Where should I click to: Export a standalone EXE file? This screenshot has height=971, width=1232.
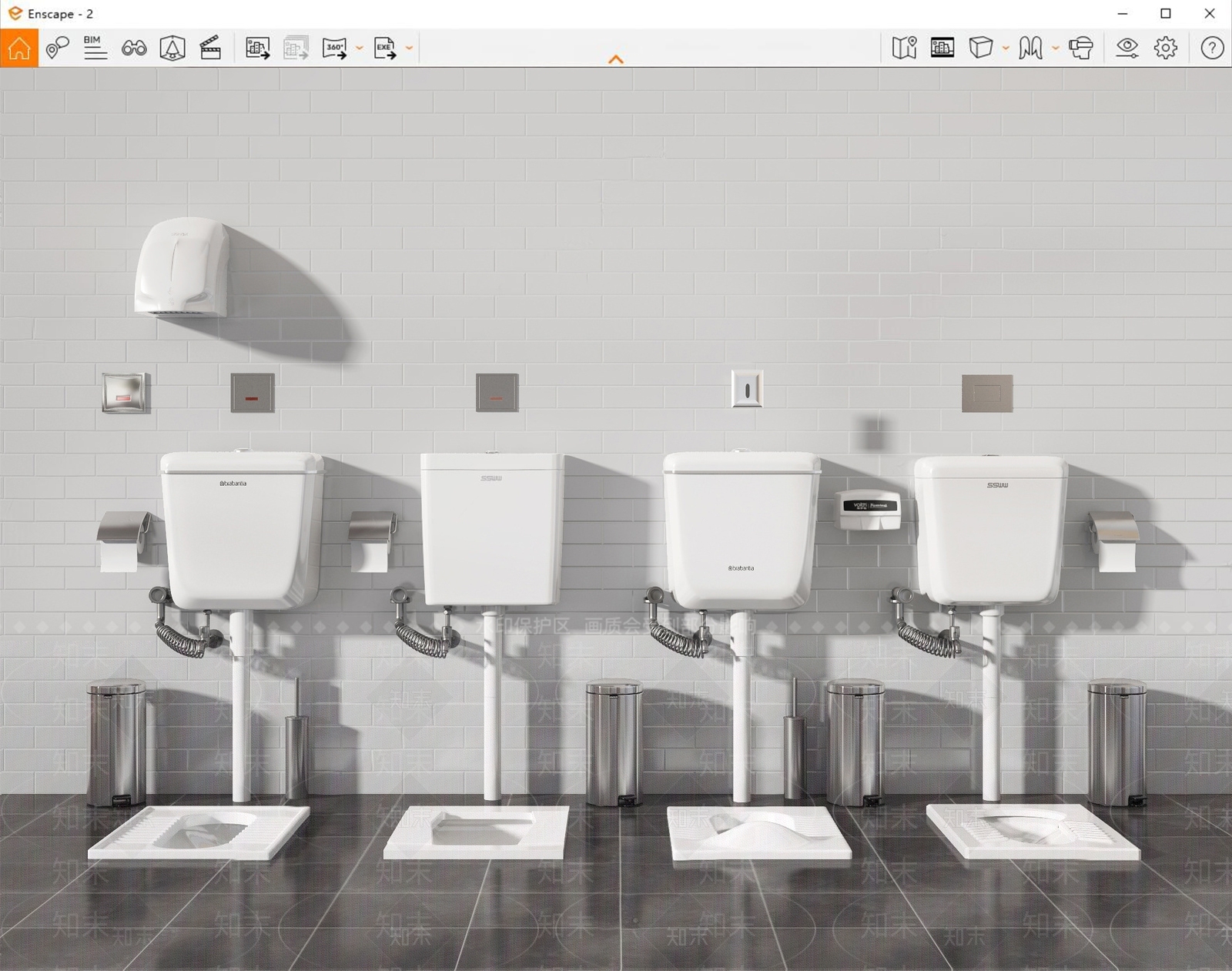(385, 48)
